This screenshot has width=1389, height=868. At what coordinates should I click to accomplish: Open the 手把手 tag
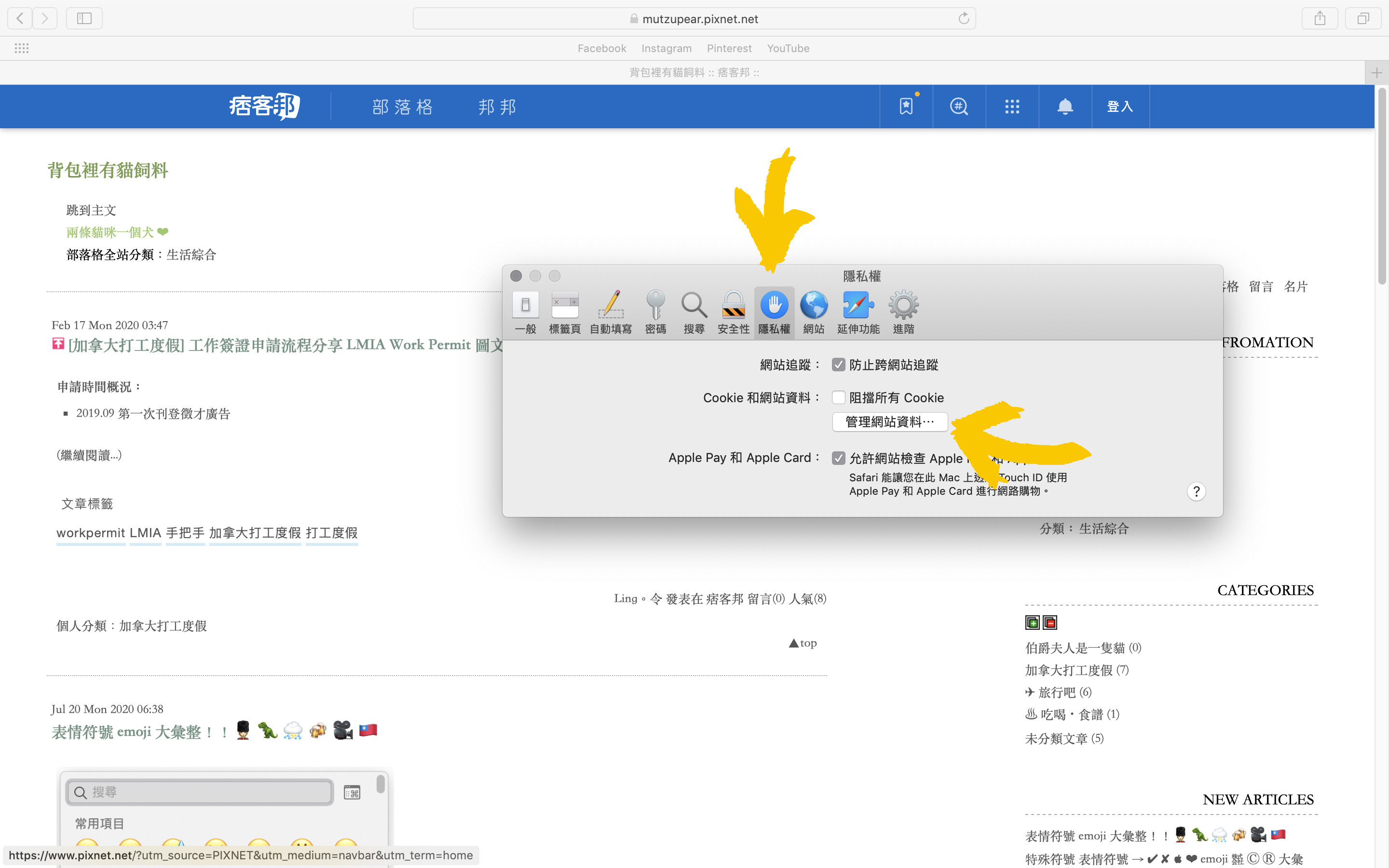185,533
